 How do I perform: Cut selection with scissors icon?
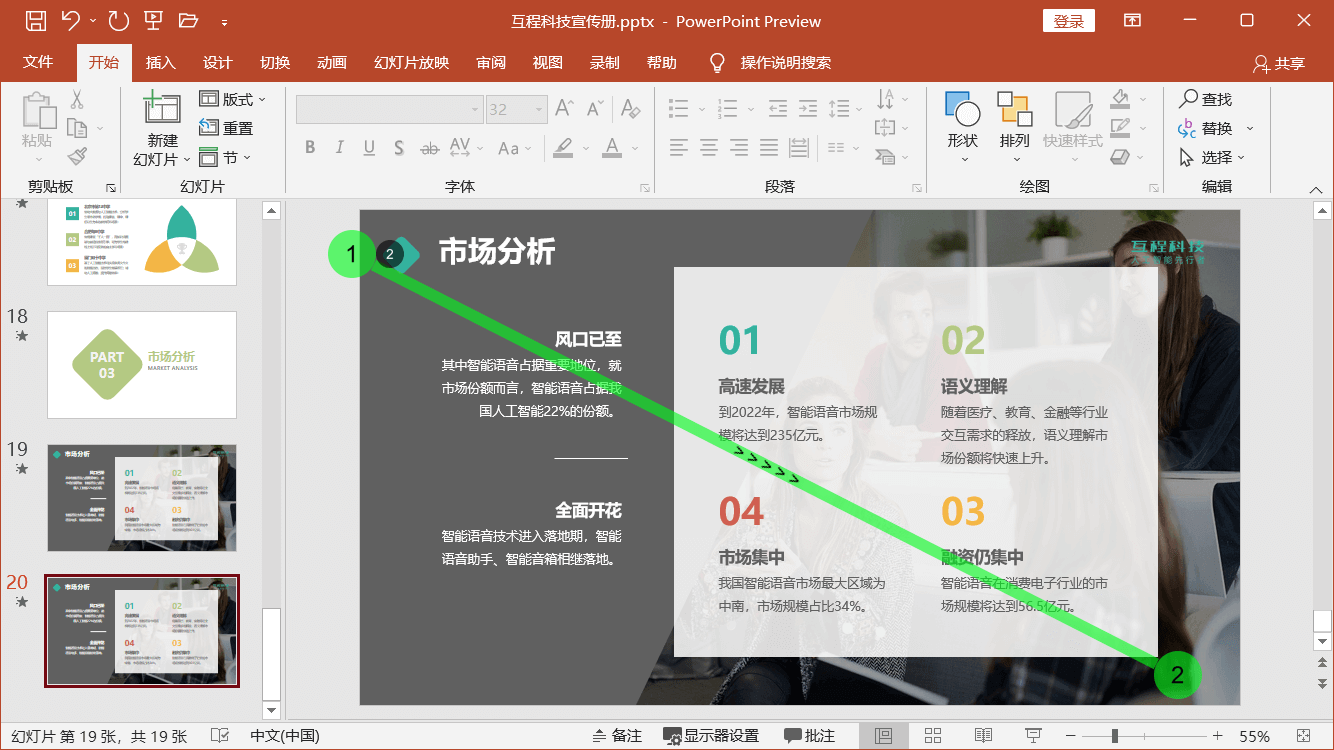click(x=77, y=100)
